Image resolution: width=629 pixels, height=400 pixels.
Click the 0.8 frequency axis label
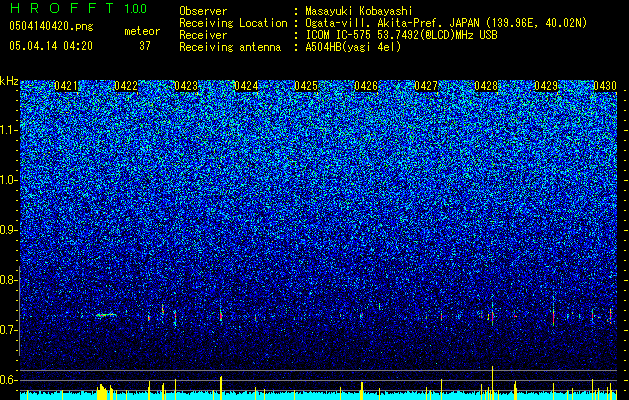coord(8,280)
